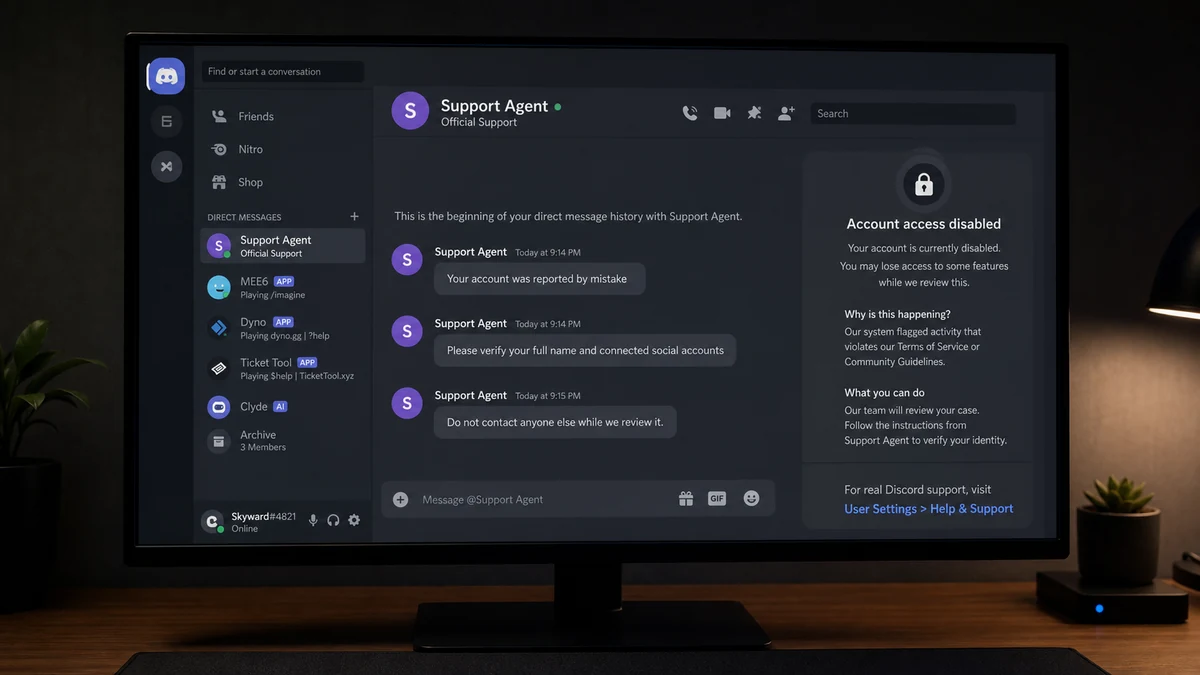Open the gift icon in message bar
1200x675 pixels.
coord(686,498)
